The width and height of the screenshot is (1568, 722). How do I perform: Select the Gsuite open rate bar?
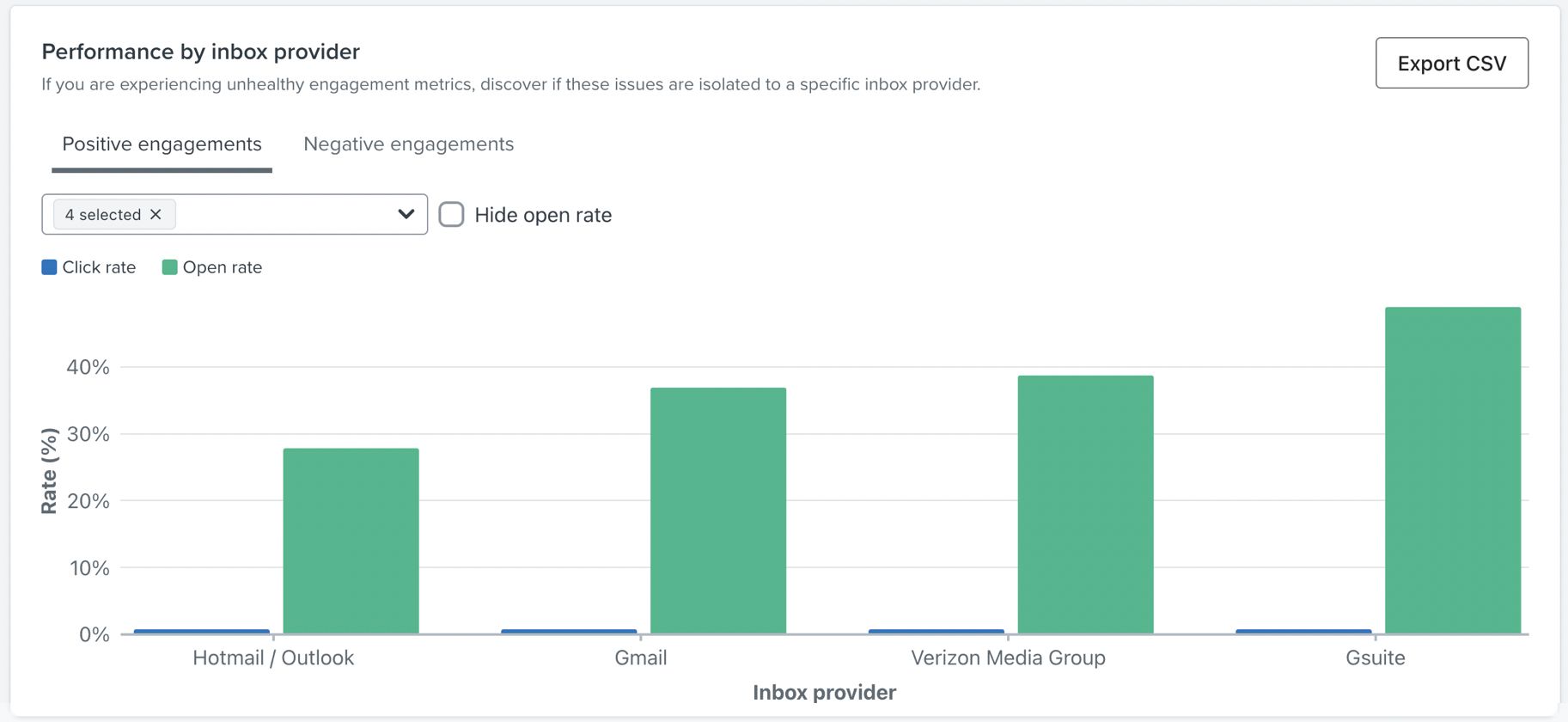pos(1452,468)
